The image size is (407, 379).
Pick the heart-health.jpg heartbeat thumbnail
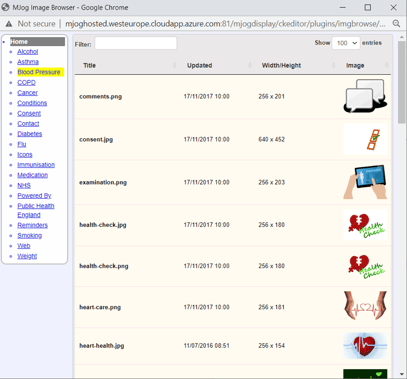[365, 346]
